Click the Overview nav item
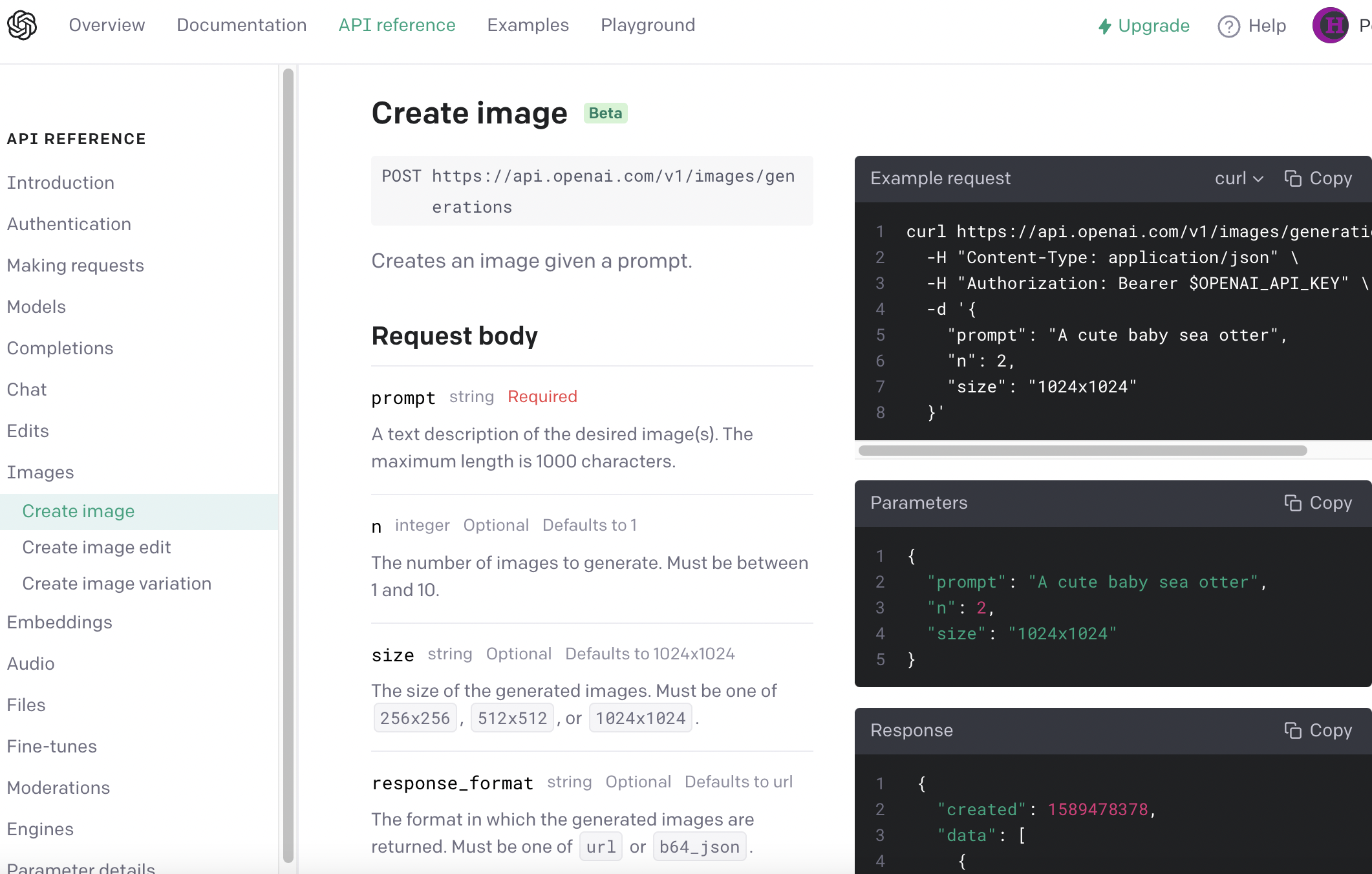Image resolution: width=1372 pixels, height=874 pixels. tap(107, 25)
